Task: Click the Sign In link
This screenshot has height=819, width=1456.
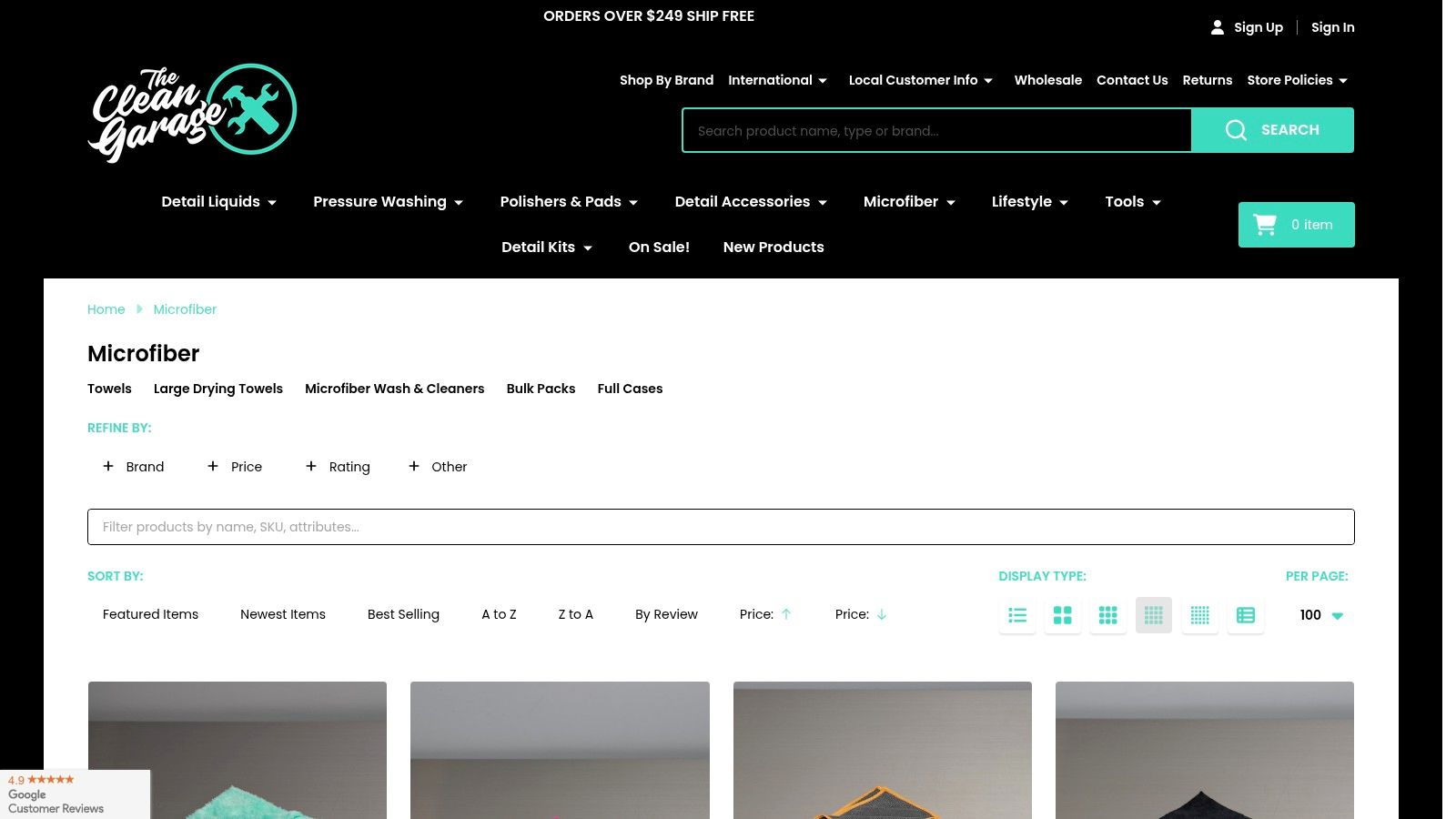Action: click(x=1333, y=27)
